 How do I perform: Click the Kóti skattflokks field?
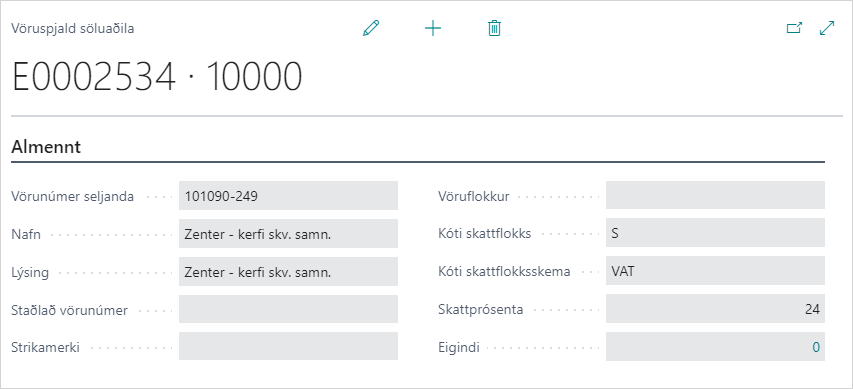[x=715, y=233]
